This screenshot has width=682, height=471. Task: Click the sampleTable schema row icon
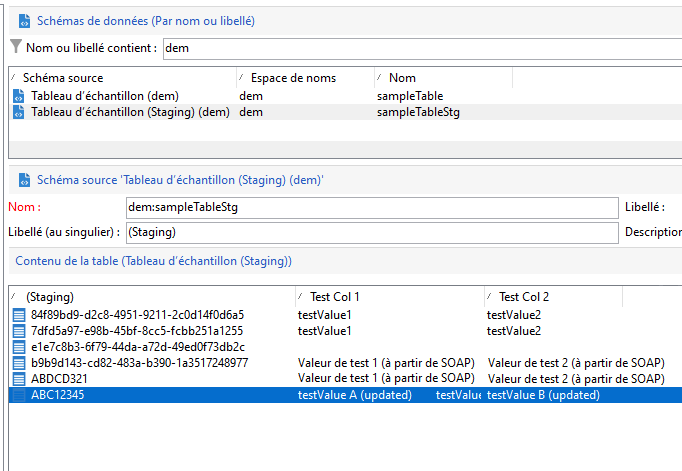(18, 96)
